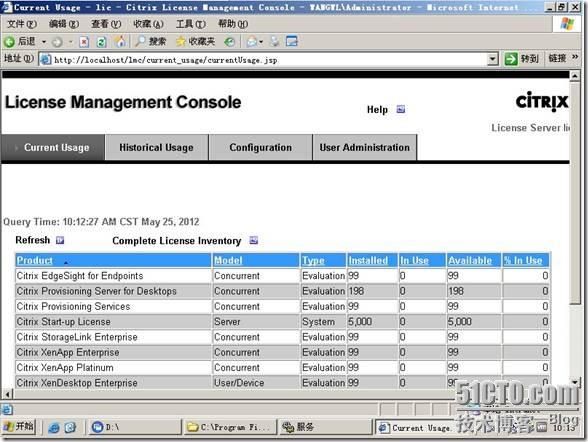The image size is (588, 442).
Task: Click the 'Citrix XenApp Enterprise' cell
Action: (x=113, y=352)
